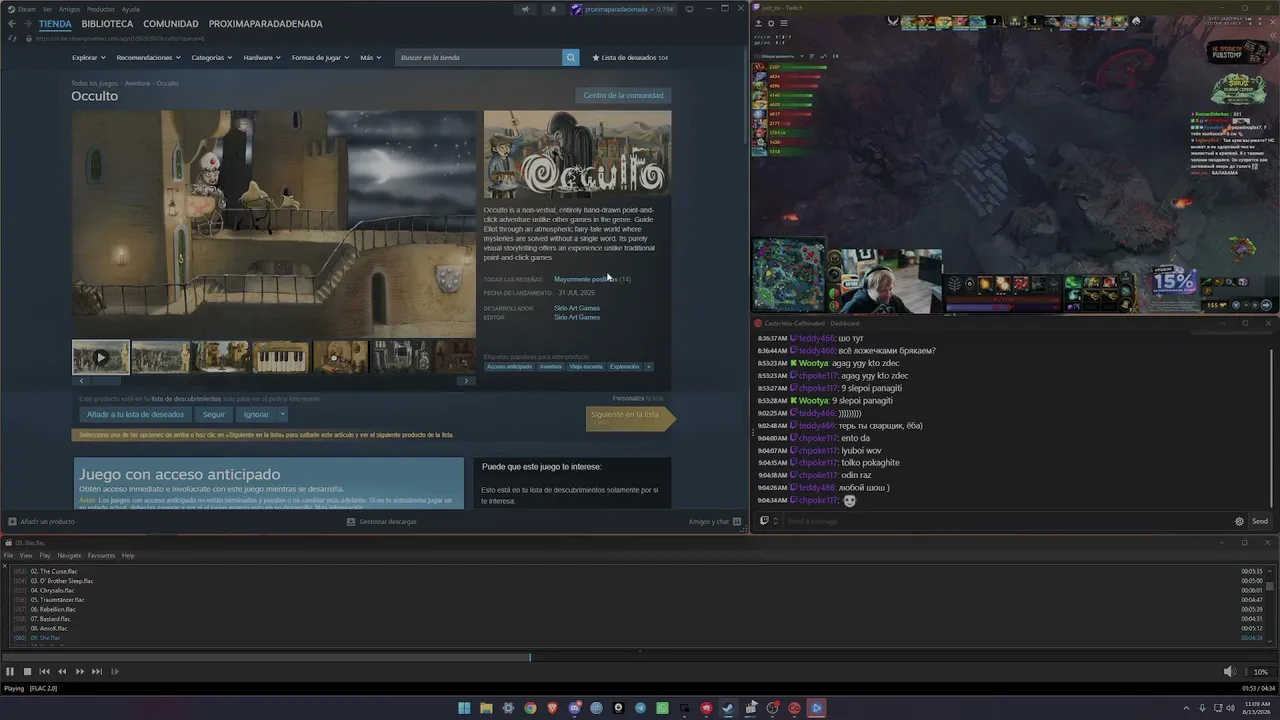Click the store search magnifier button

pos(571,58)
